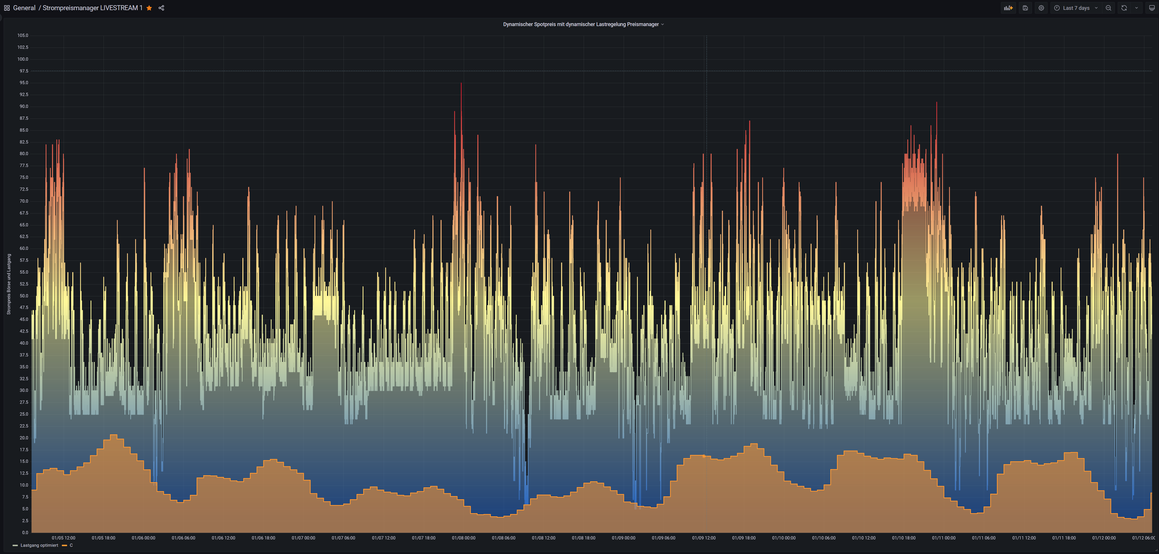Expand the refresh interval dropdown
The image size is (1159, 554).
[1136, 7]
